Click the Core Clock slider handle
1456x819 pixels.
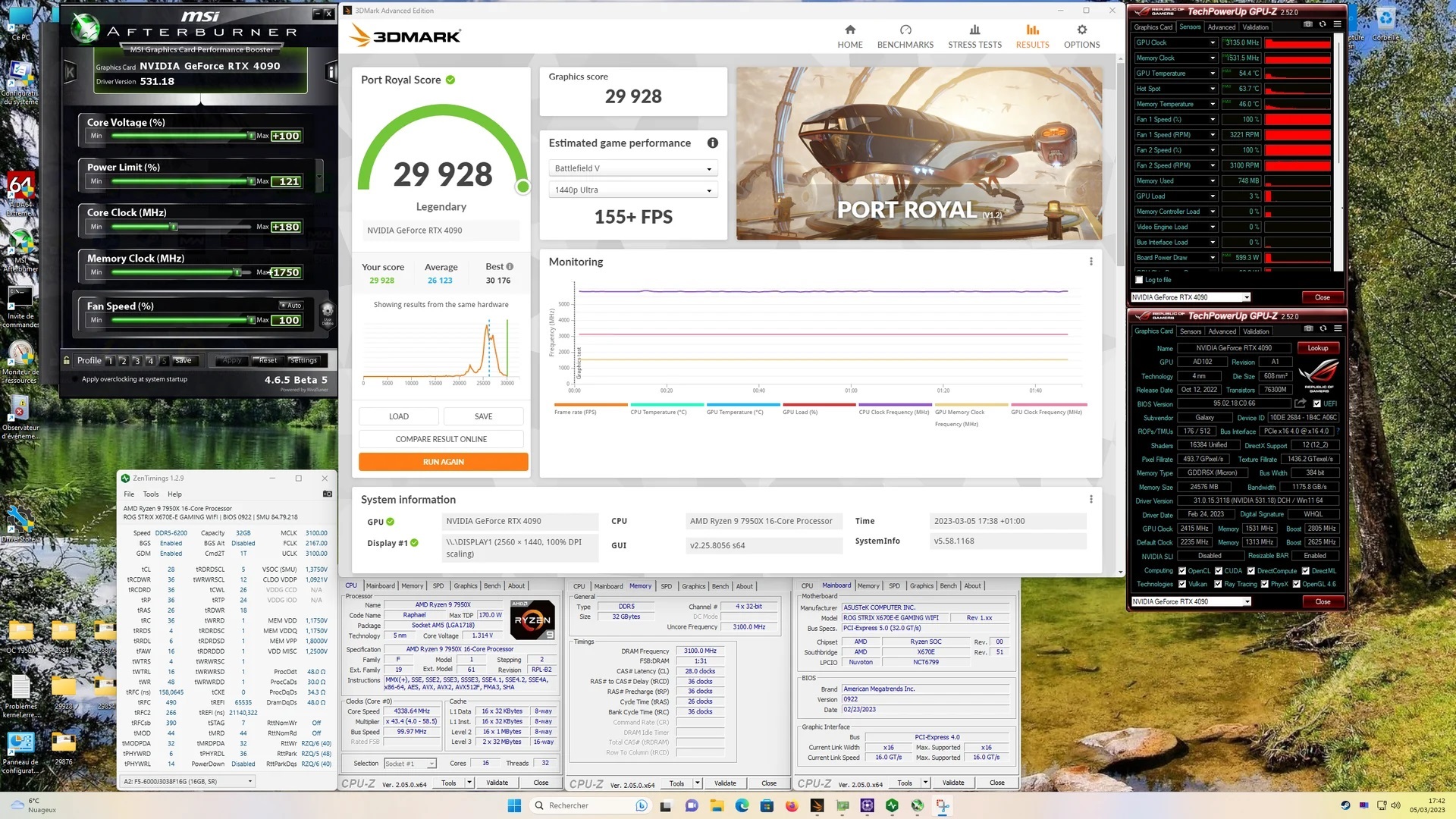[x=174, y=227]
